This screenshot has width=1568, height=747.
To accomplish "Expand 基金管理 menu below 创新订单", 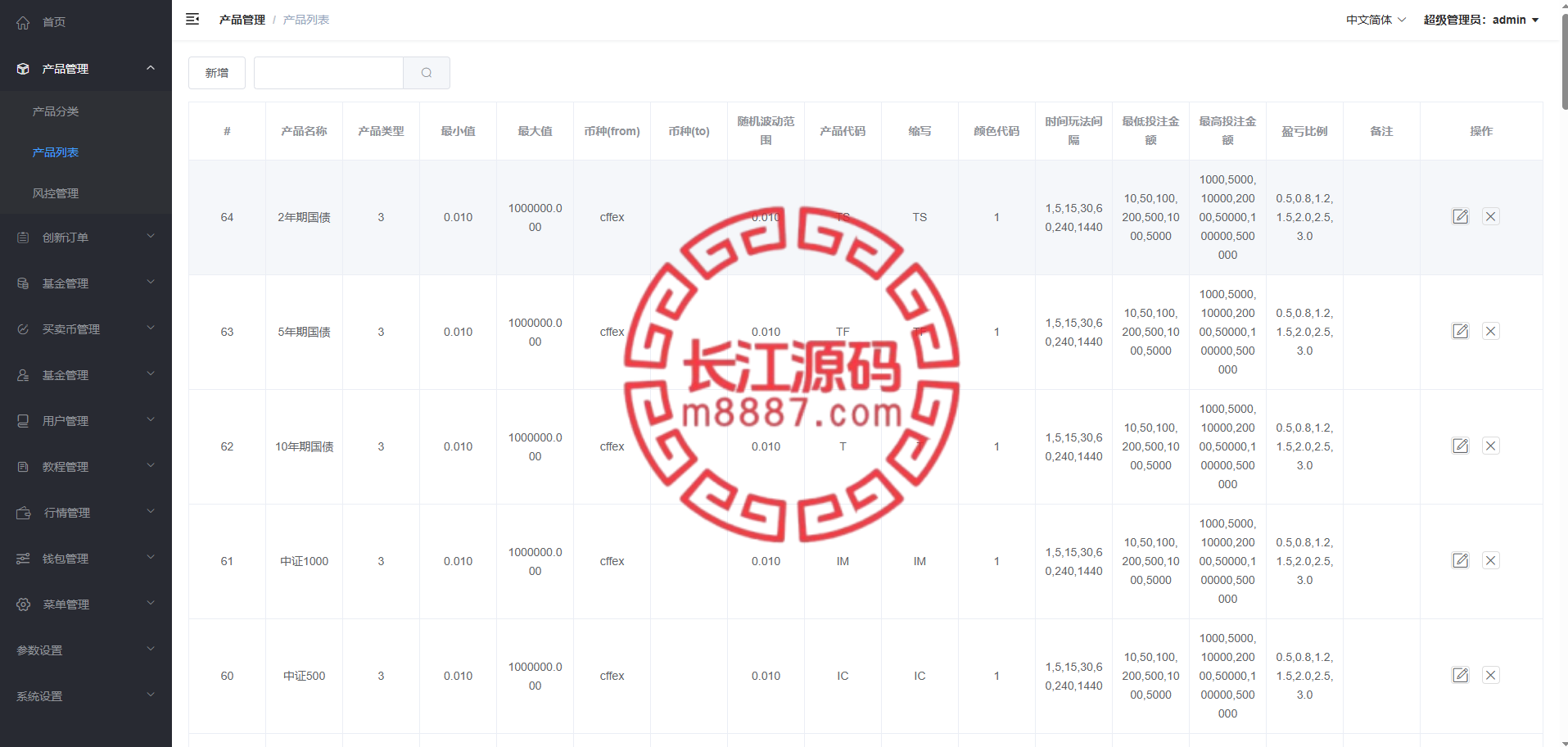I will click(x=151, y=283).
